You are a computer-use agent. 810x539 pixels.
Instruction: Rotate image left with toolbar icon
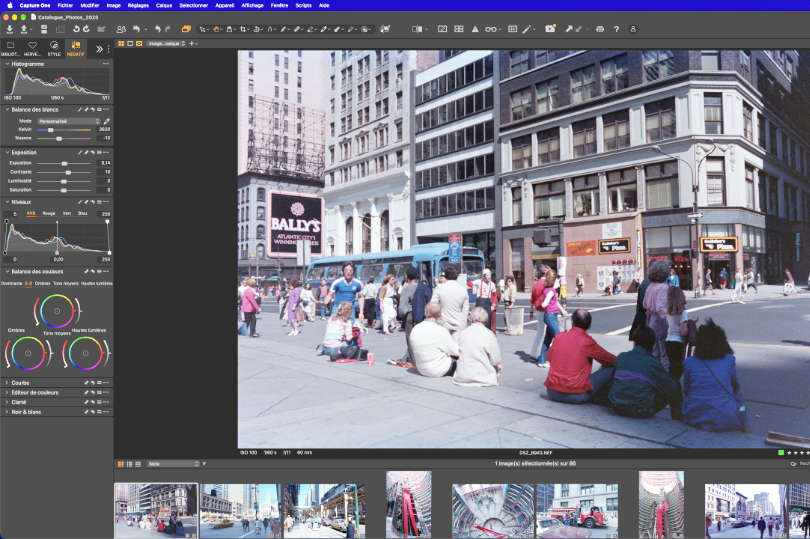point(76,29)
